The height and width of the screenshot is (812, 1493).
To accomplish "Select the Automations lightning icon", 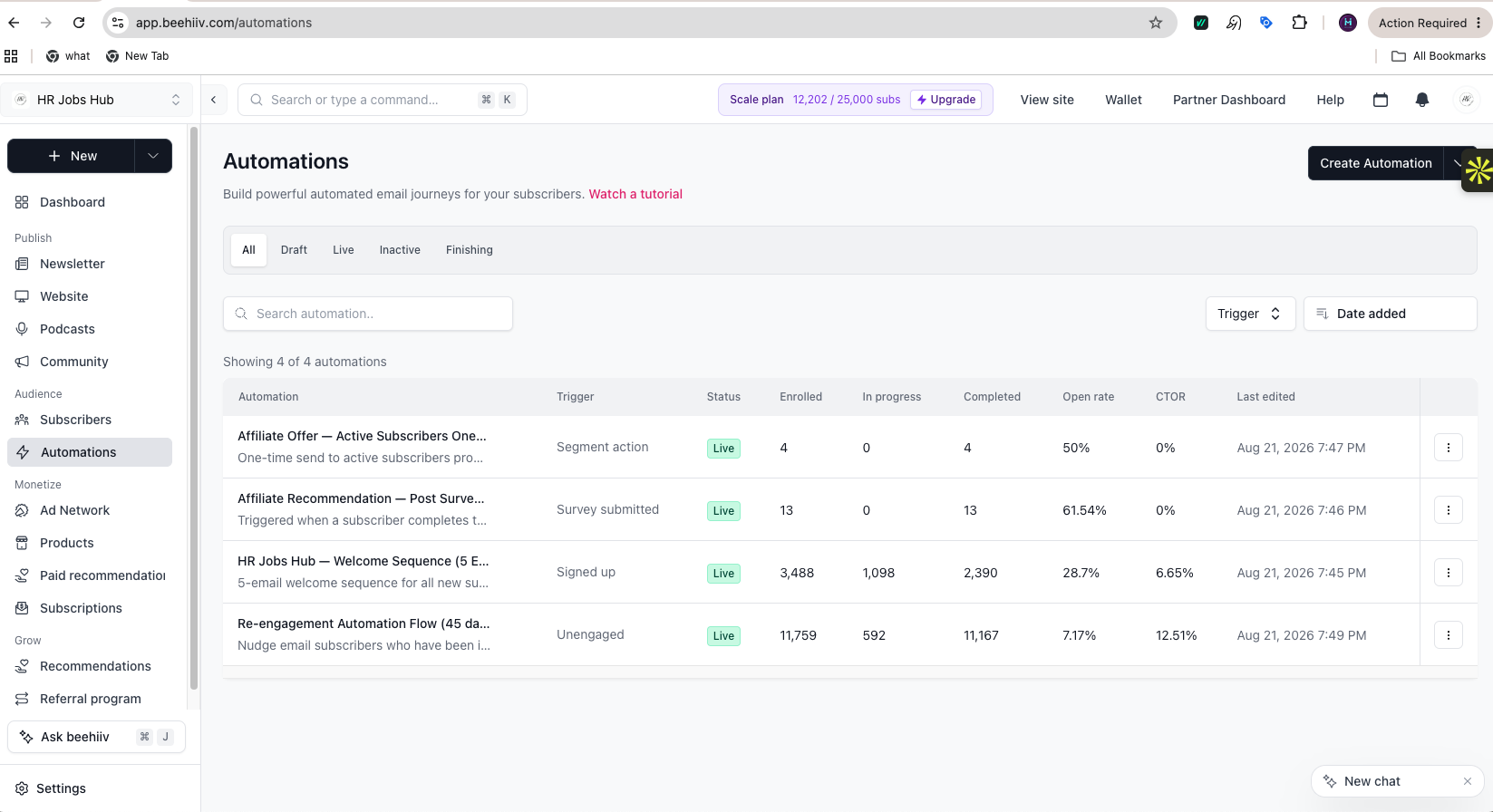I will click(x=23, y=452).
